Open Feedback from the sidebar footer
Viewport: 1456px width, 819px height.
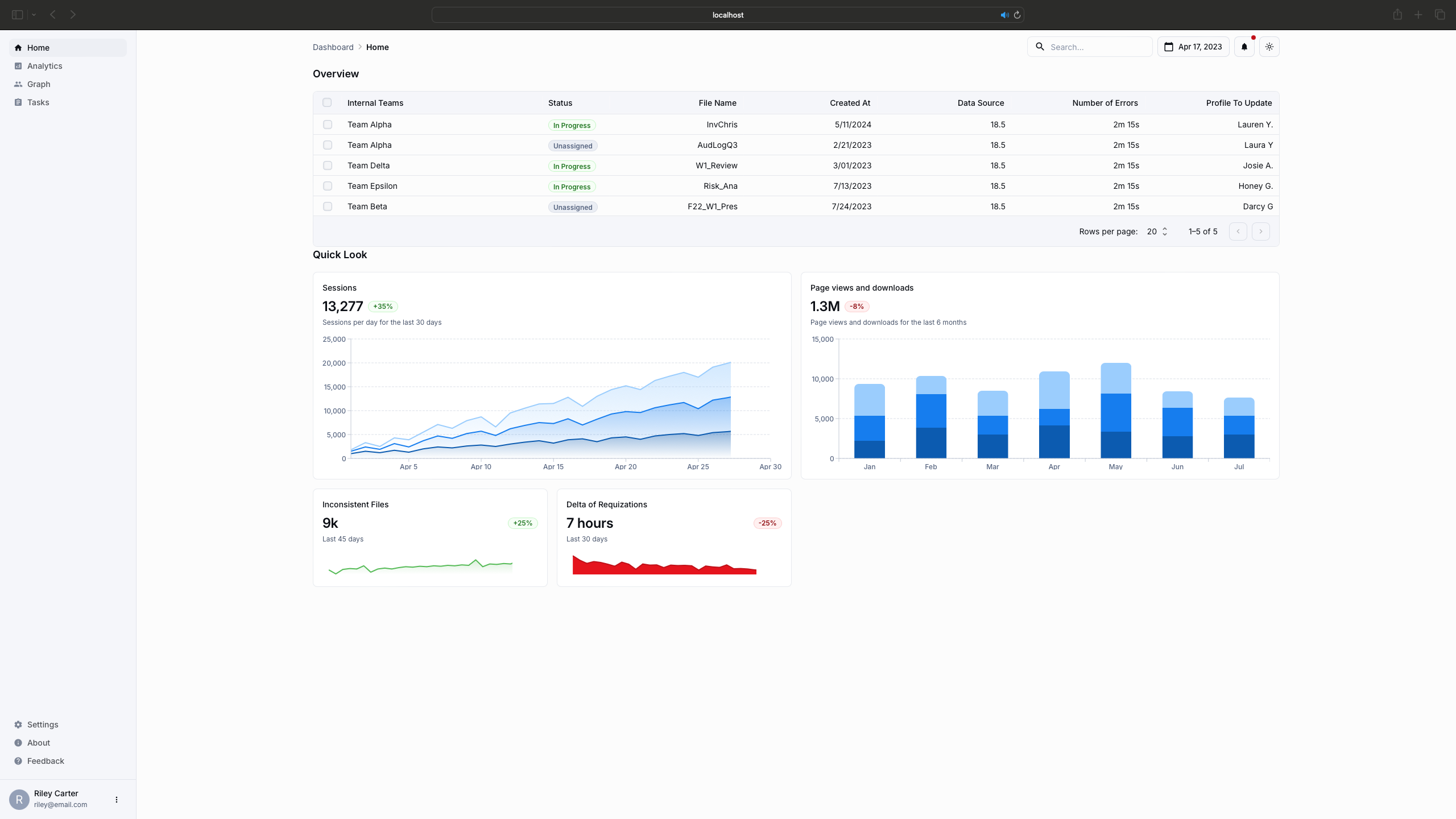[x=45, y=761]
